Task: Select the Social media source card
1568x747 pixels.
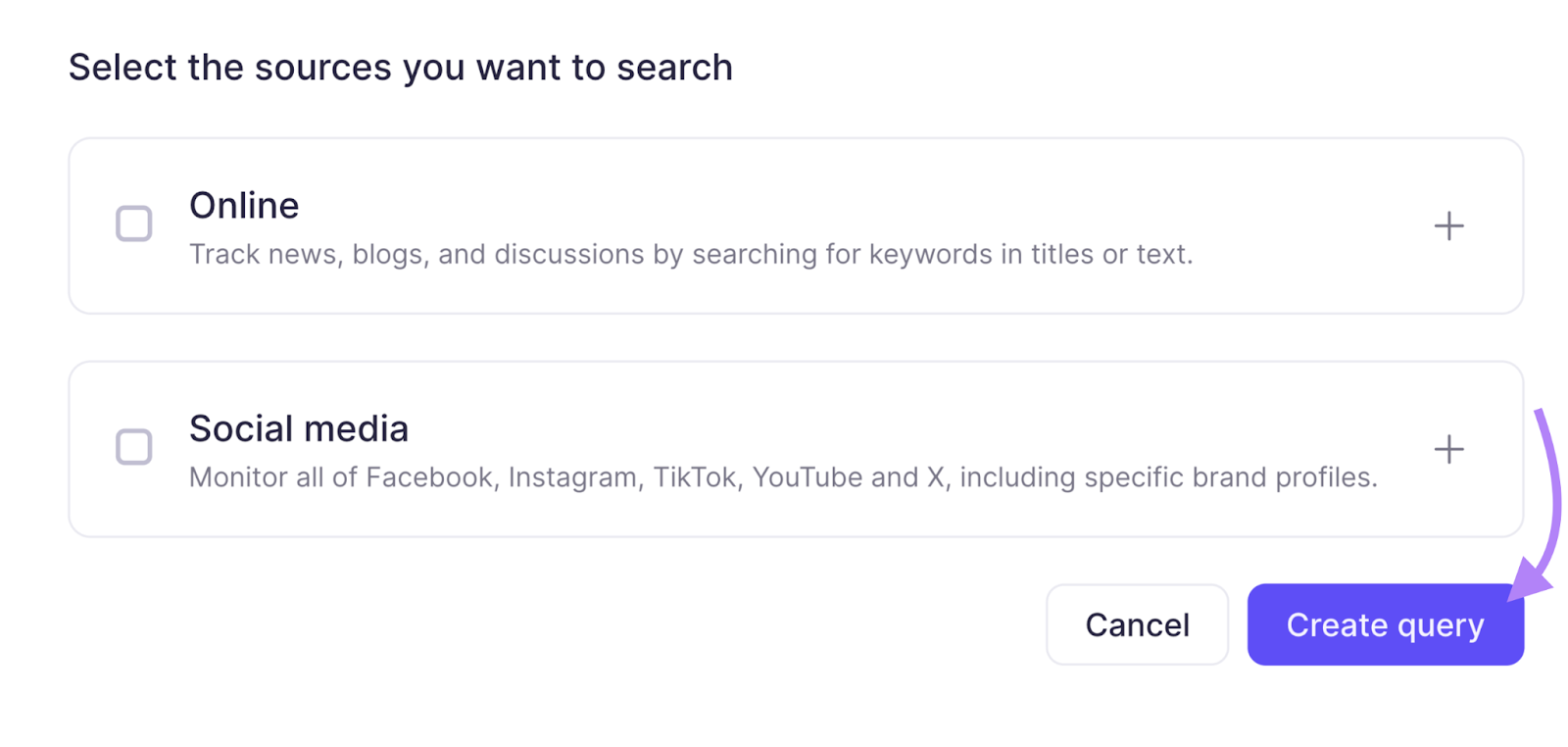Action: [x=784, y=449]
